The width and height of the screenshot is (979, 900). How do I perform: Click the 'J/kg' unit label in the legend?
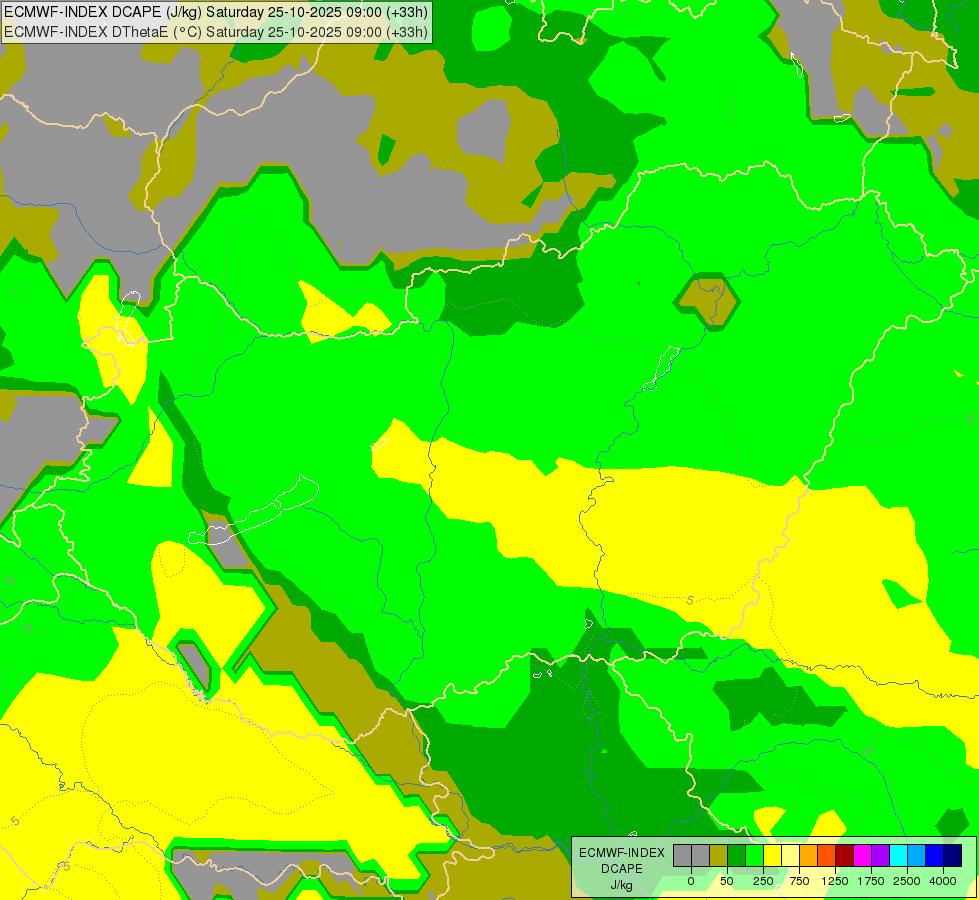(x=621, y=885)
